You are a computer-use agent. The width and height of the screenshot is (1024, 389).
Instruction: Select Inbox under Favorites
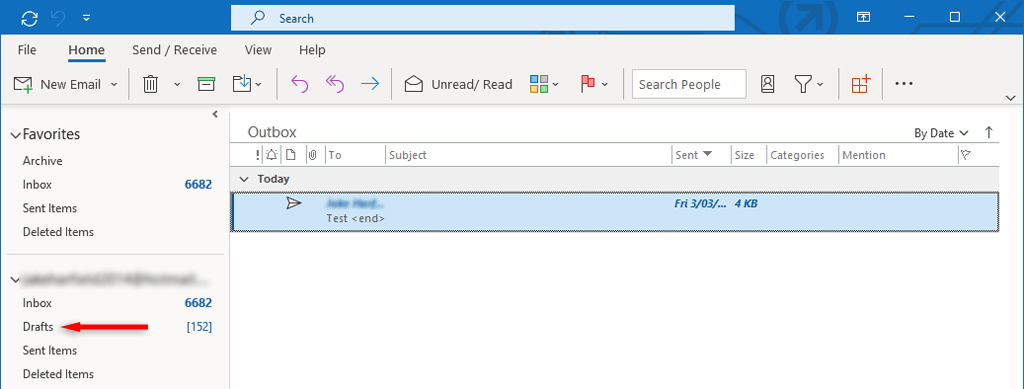tap(37, 185)
